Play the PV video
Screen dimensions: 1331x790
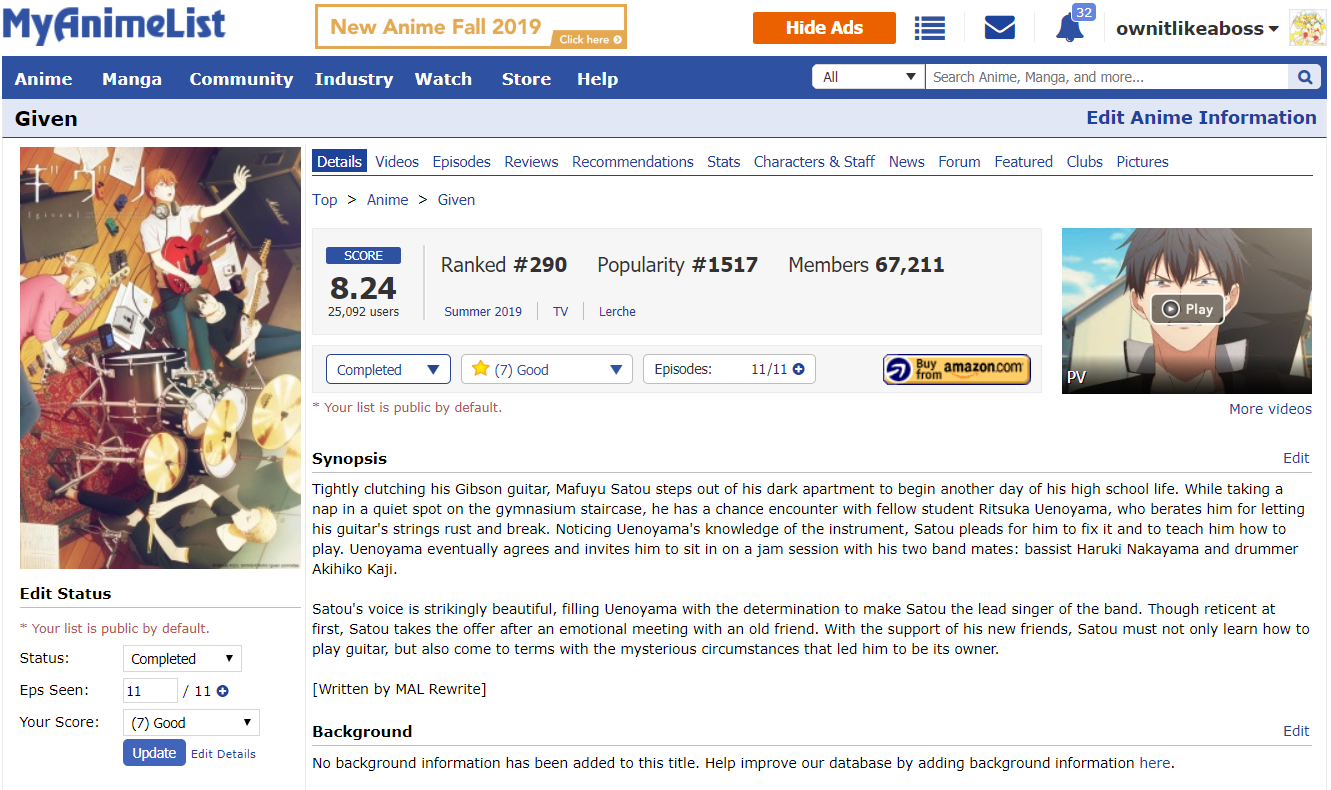coord(1187,310)
